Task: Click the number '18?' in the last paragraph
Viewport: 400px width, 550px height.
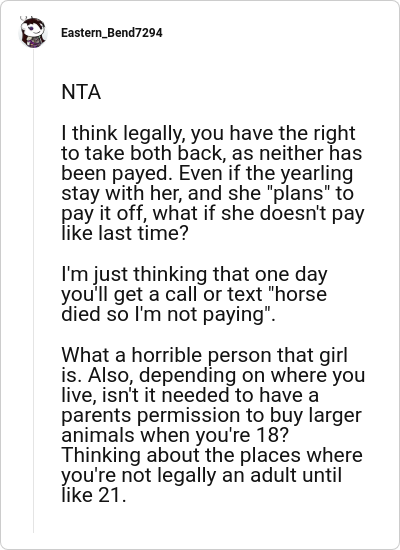Action: pos(272,435)
